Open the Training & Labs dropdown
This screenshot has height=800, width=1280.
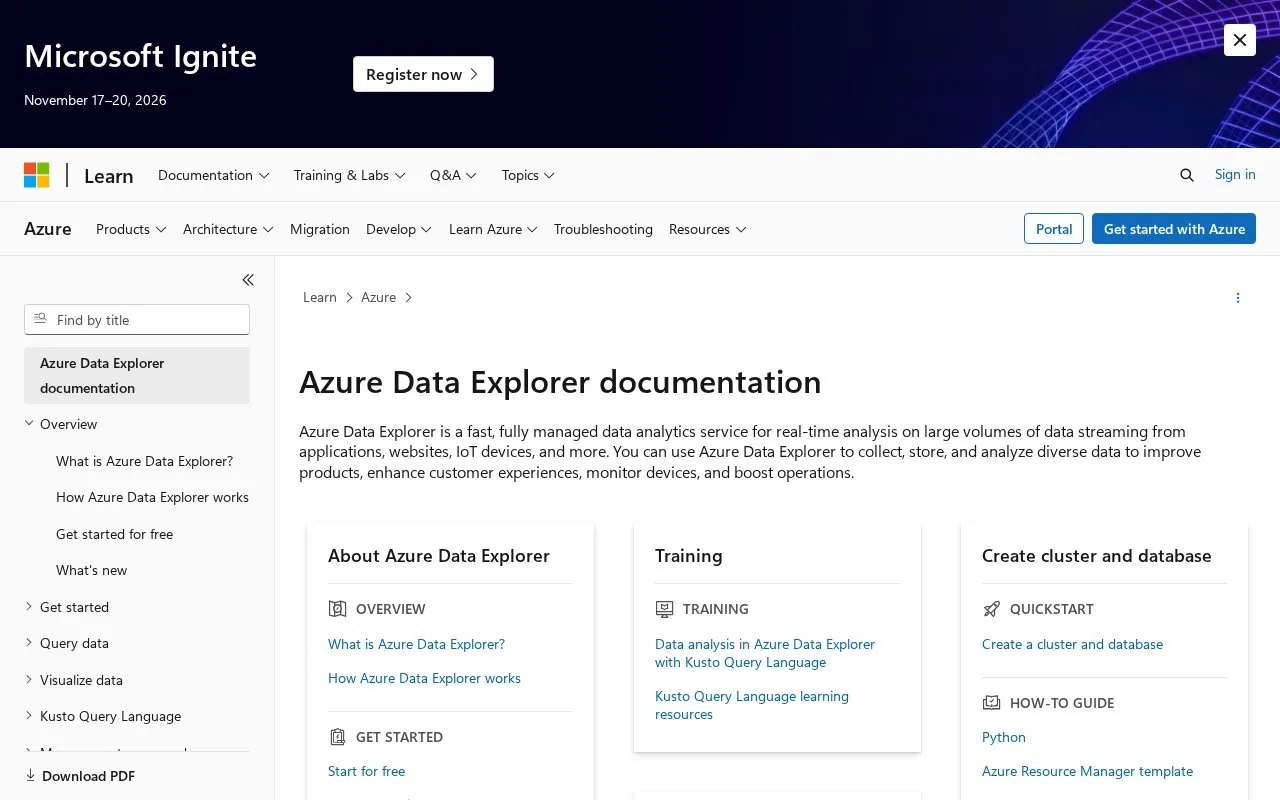(350, 175)
